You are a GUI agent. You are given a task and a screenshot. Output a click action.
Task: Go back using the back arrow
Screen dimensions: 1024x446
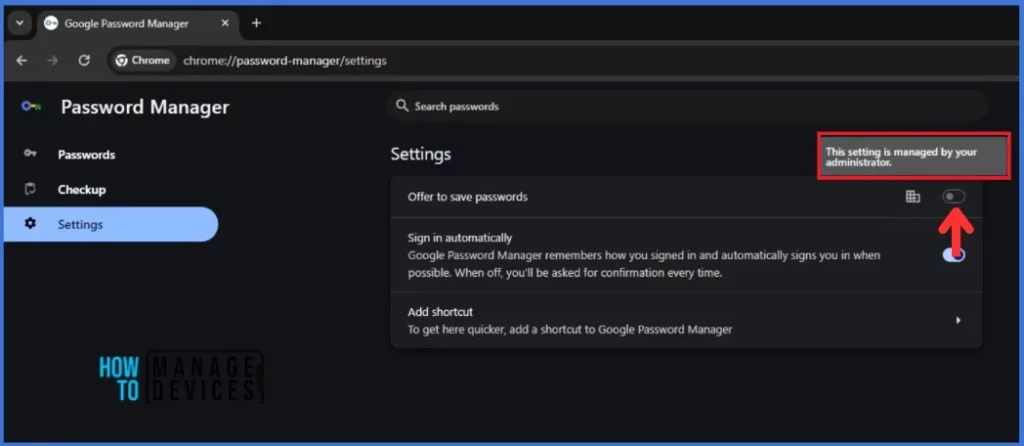point(22,61)
